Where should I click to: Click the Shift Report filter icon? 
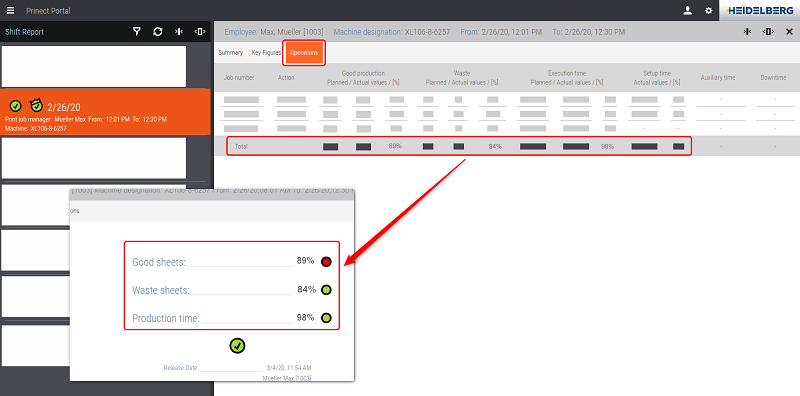tap(136, 32)
